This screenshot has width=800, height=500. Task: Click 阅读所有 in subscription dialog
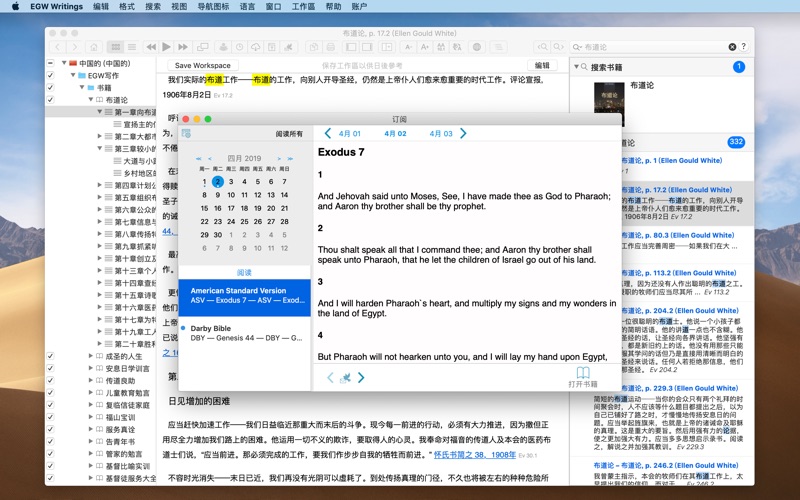(289, 134)
